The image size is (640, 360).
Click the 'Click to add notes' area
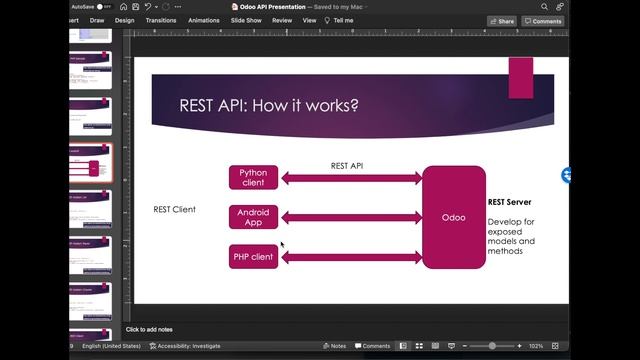pos(149,329)
